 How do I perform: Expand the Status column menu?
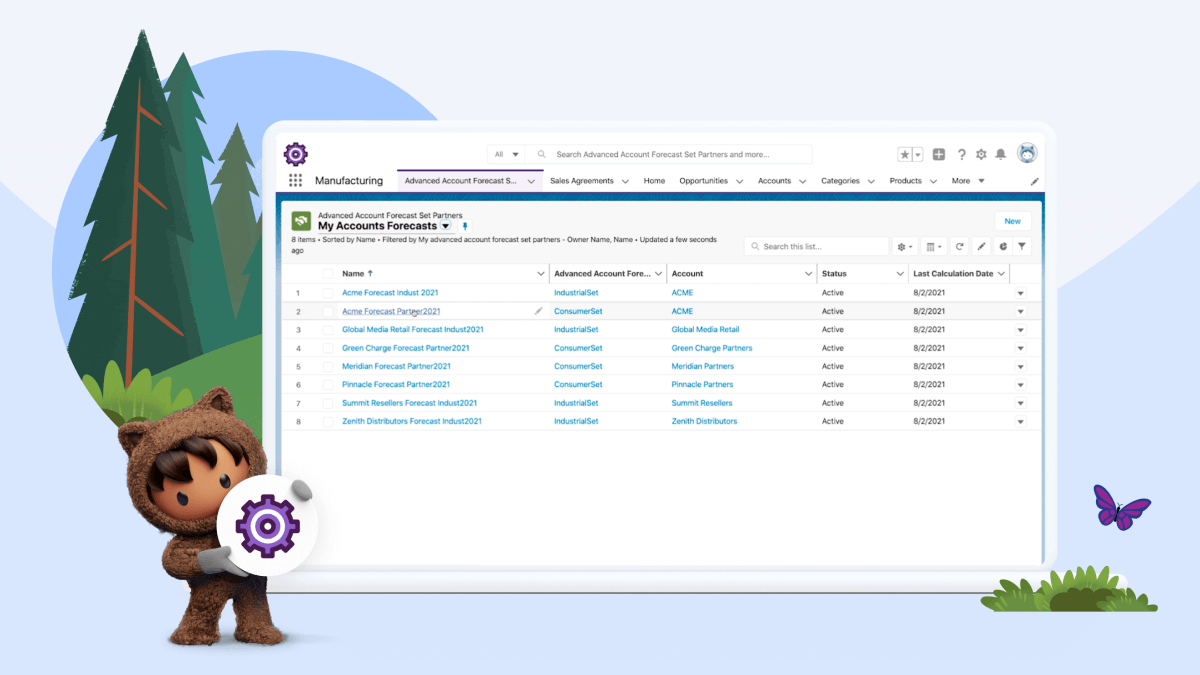(899, 273)
